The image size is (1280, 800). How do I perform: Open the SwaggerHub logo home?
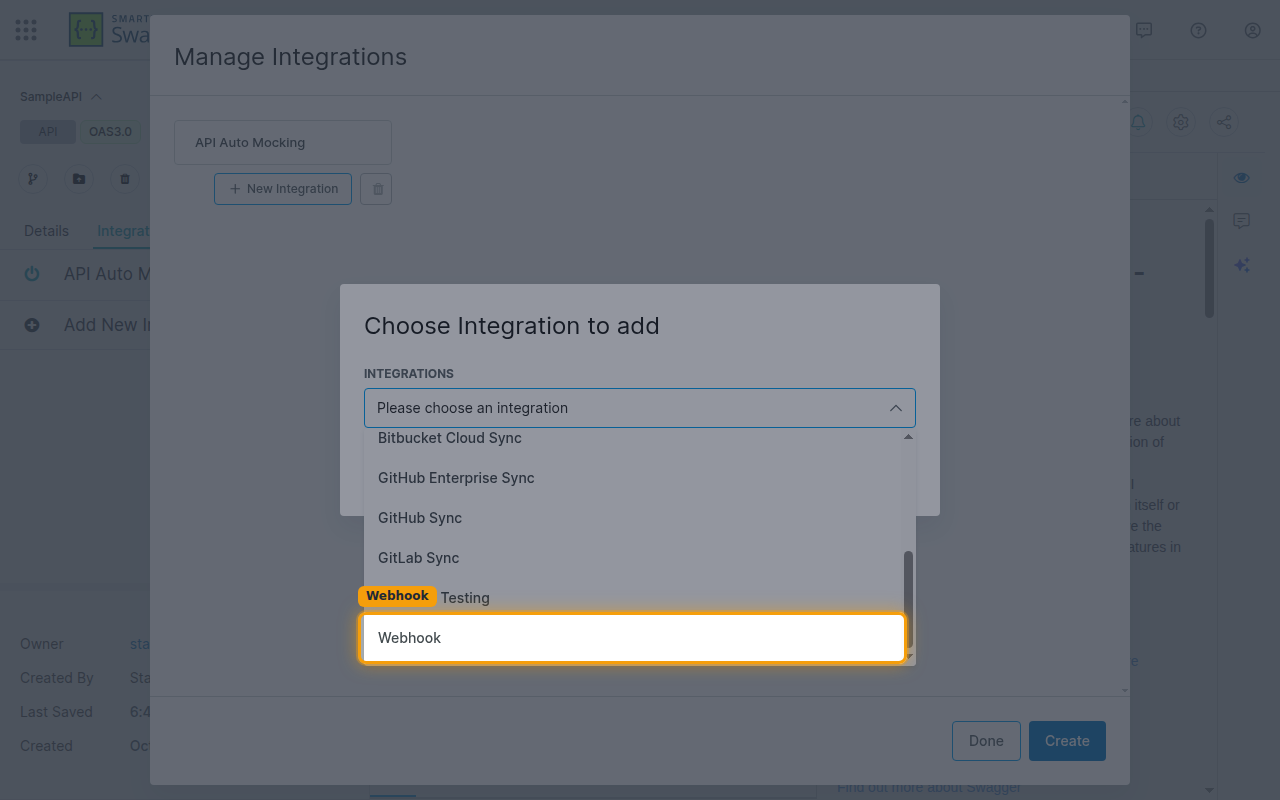(109, 30)
